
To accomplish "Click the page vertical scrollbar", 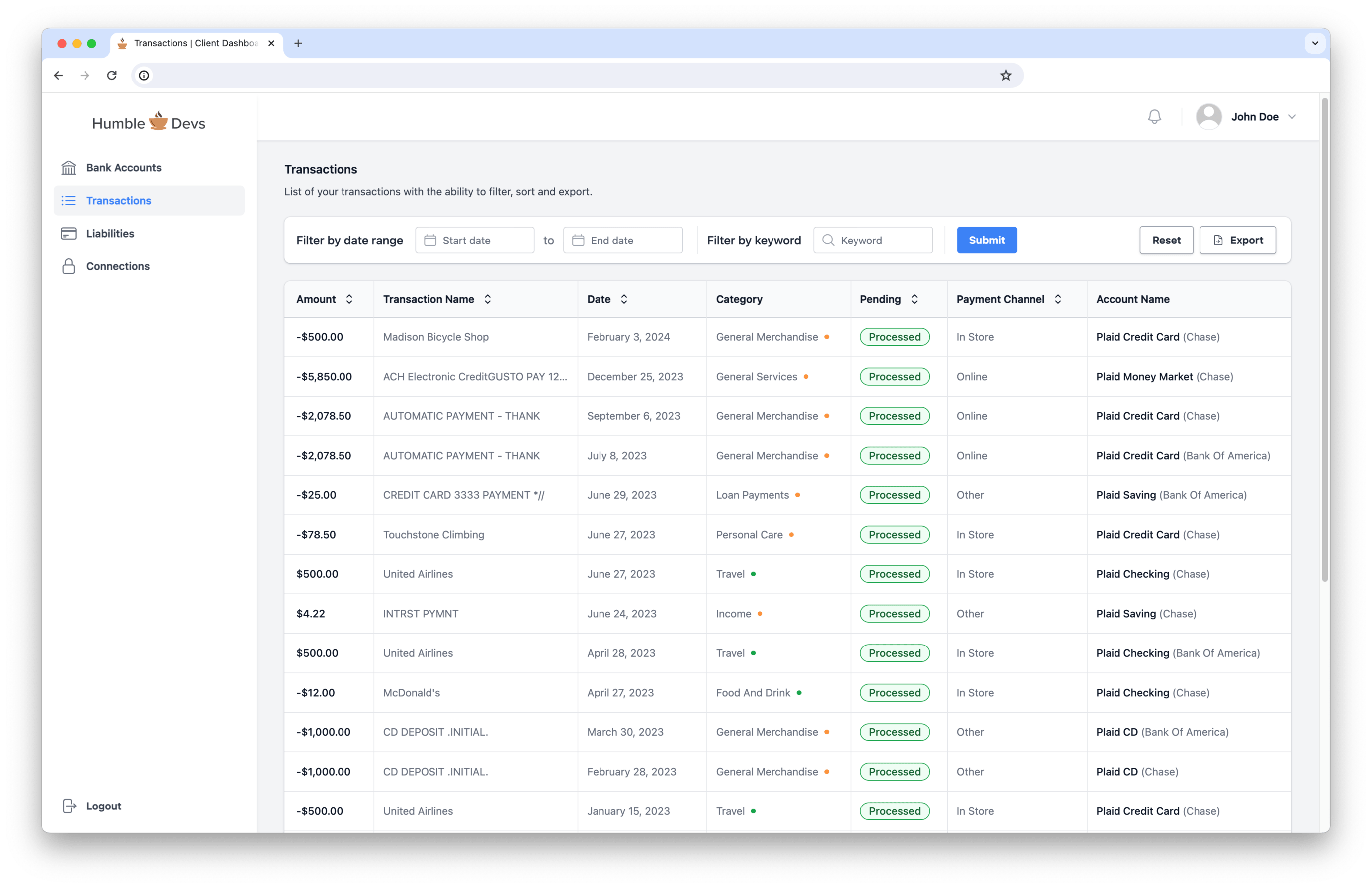I will click(1325, 340).
